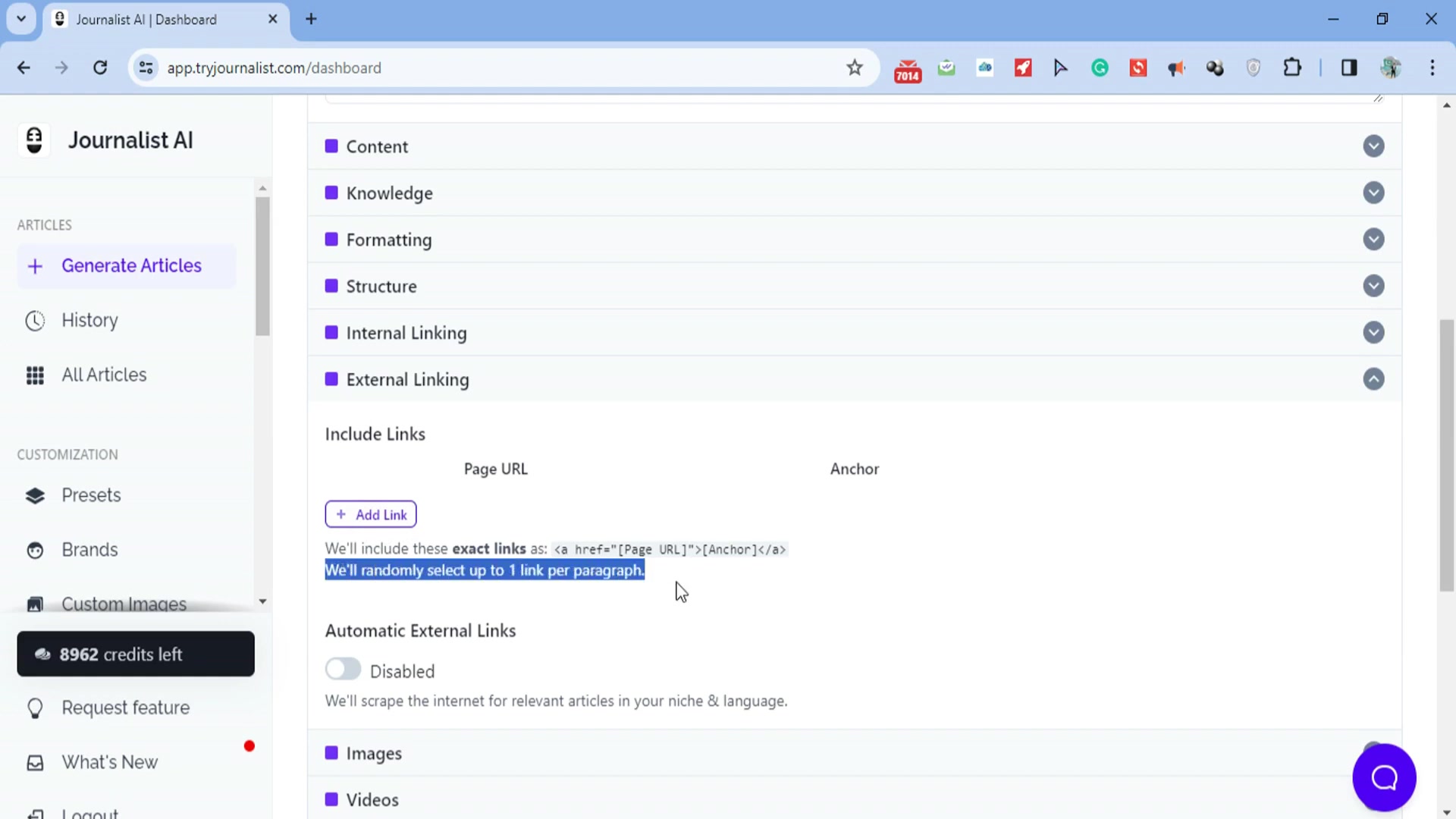Collapse the External Linking section chevron
Image resolution: width=1456 pixels, height=819 pixels.
tap(1373, 379)
